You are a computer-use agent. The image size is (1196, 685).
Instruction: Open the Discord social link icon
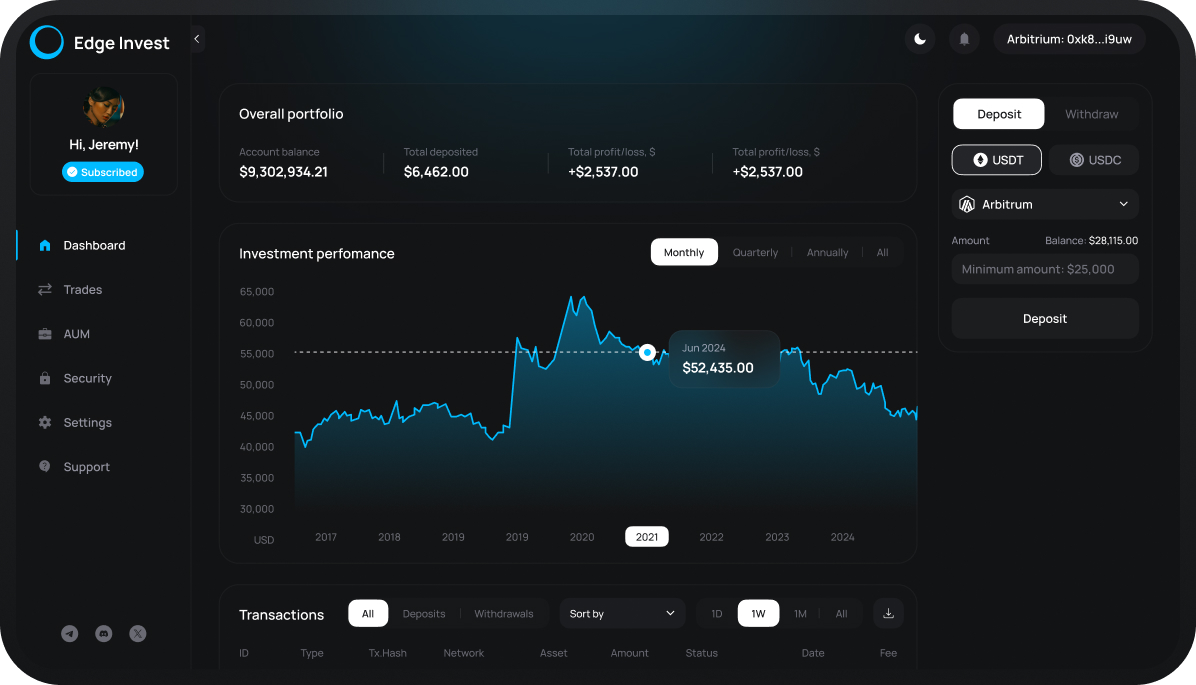103,633
